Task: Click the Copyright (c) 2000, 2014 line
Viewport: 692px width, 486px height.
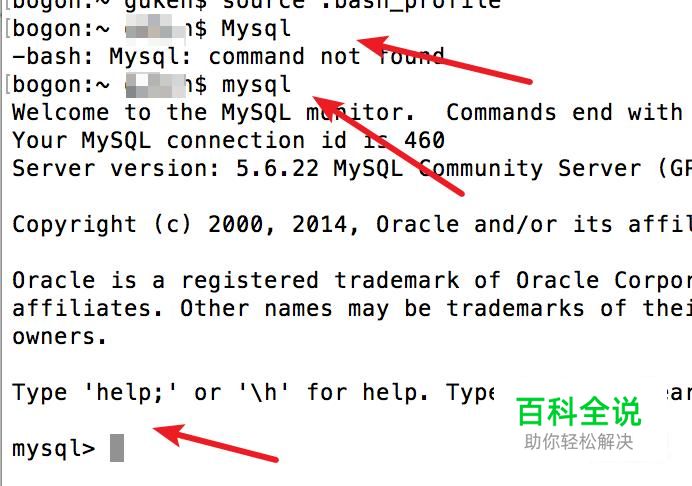Action: pyautogui.click(x=185, y=225)
